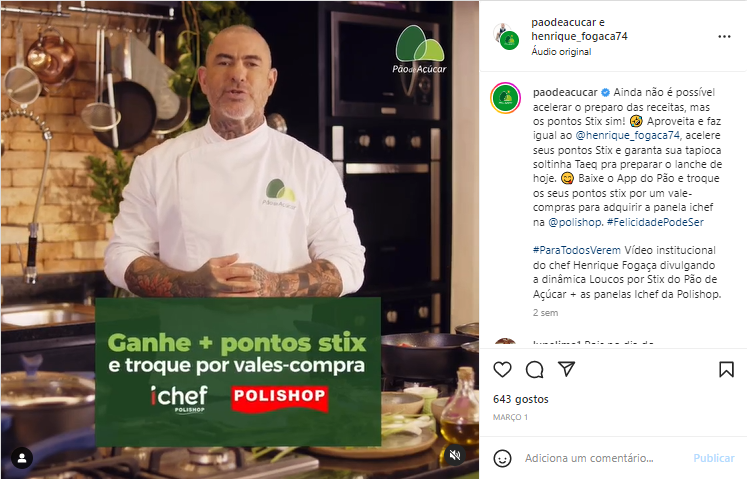Open comments with the speech bubble icon
Screen dimensions: 747x479
pos(535,369)
